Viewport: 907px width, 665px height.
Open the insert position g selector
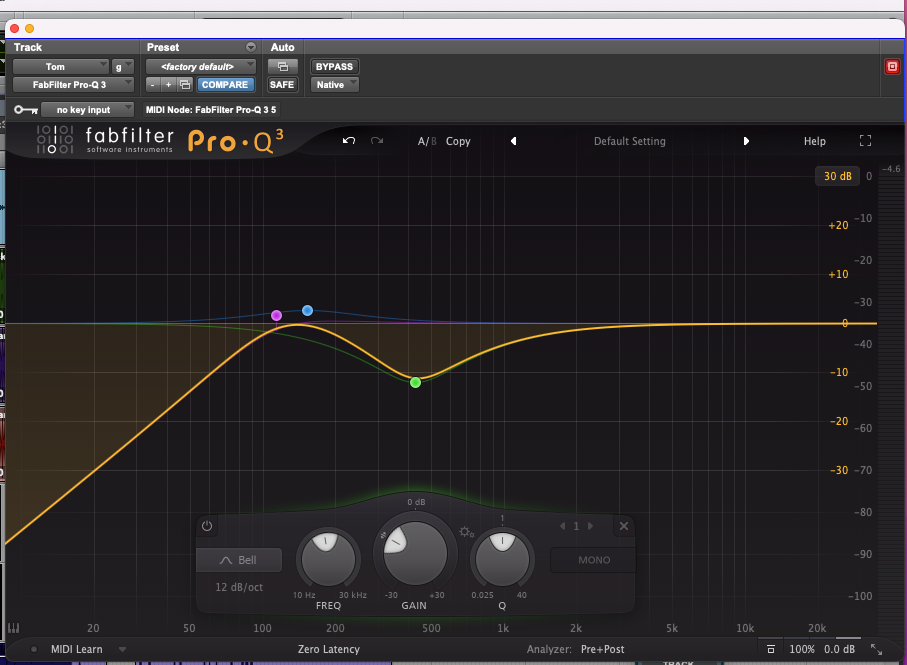click(123, 66)
